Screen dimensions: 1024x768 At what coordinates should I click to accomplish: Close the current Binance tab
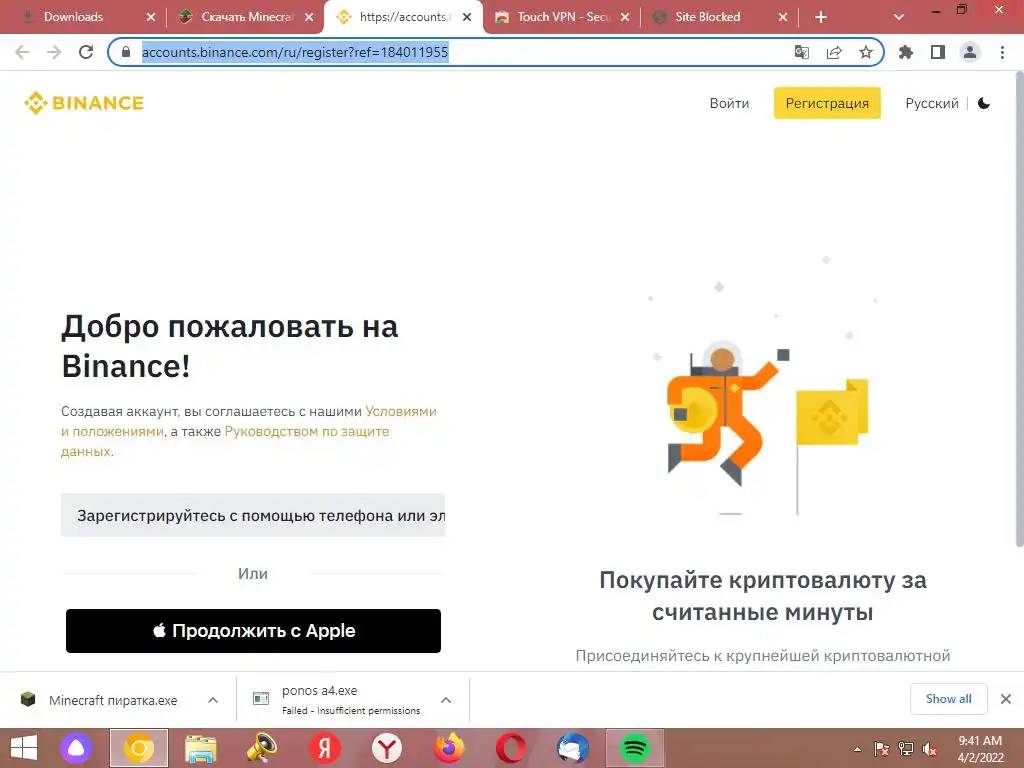pyautogui.click(x=467, y=18)
